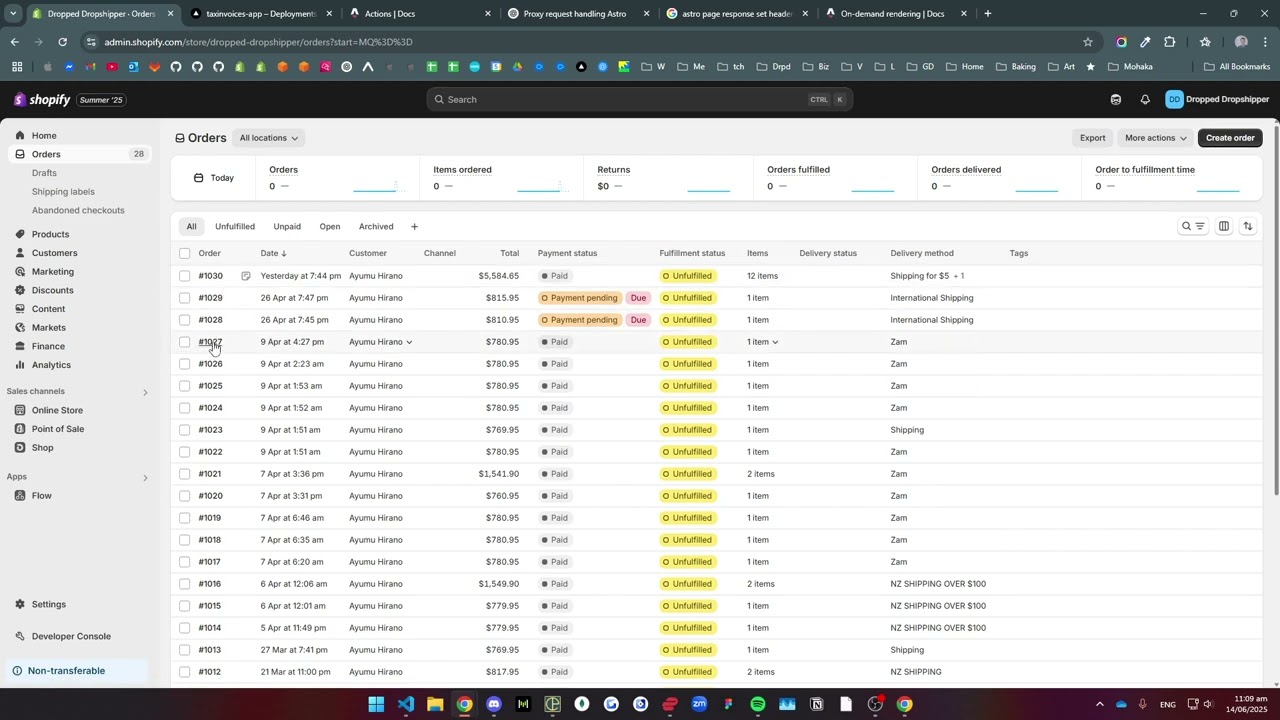This screenshot has width=1280, height=720.
Task: Click the Create order button
Action: click(x=1230, y=138)
